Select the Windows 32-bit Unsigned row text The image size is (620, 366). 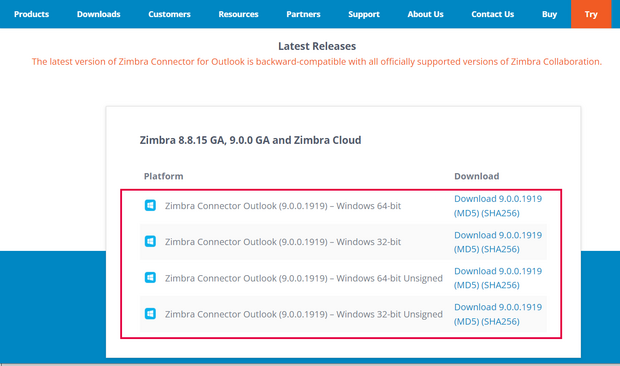click(304, 314)
